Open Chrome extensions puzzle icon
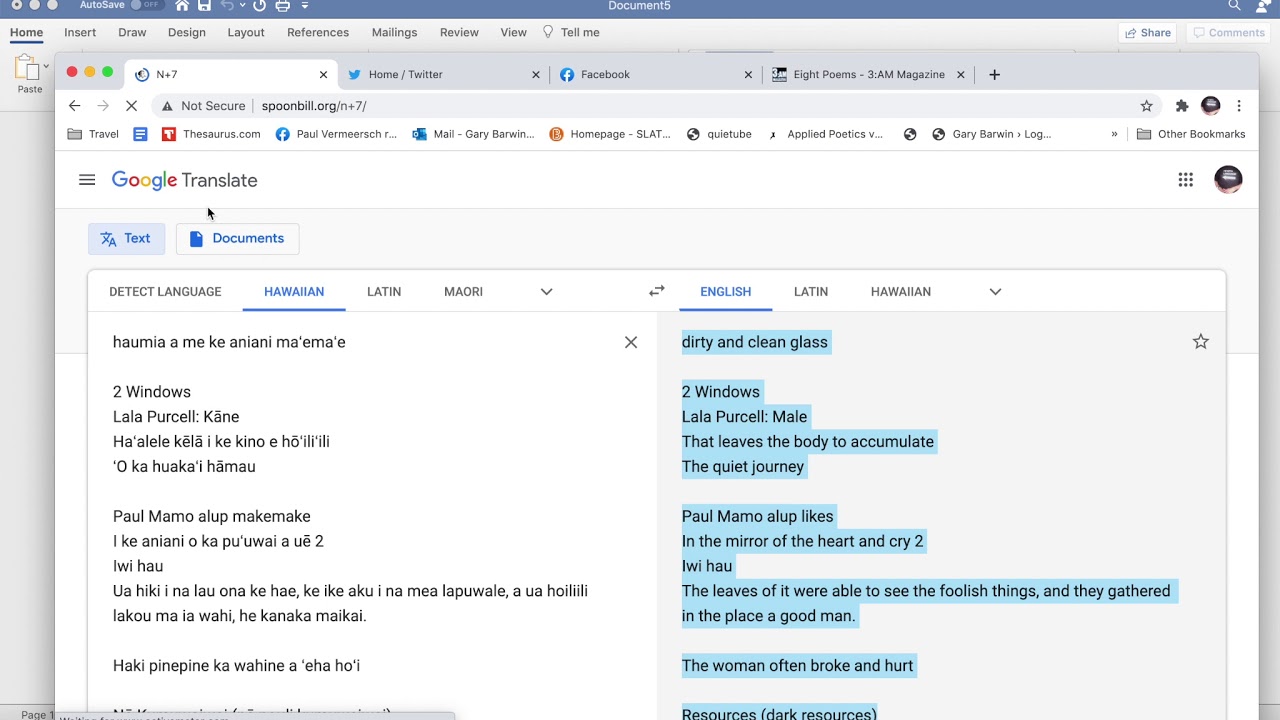This screenshot has width=1280, height=720. tap(1182, 106)
